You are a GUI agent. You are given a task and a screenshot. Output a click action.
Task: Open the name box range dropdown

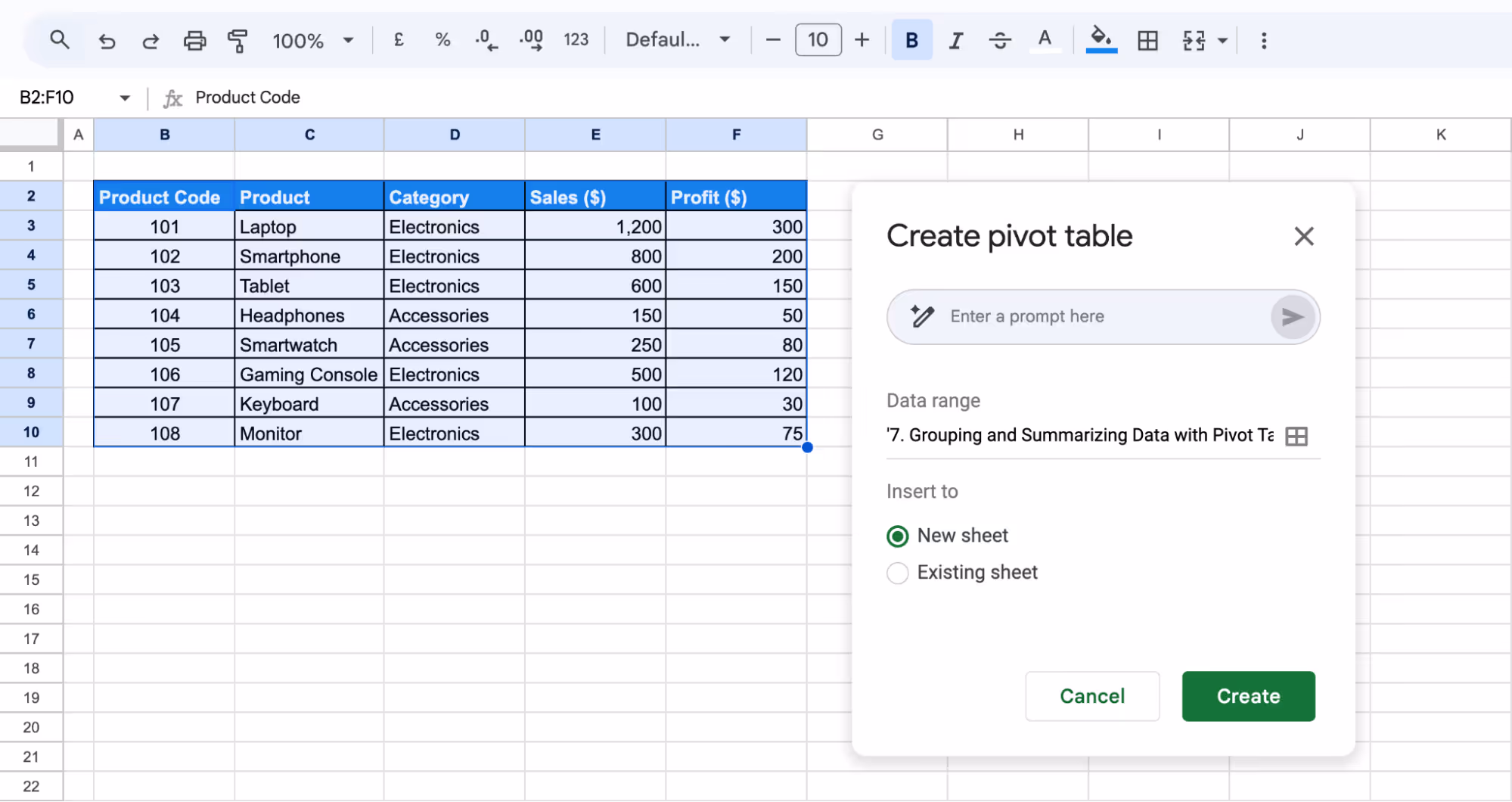[125, 97]
